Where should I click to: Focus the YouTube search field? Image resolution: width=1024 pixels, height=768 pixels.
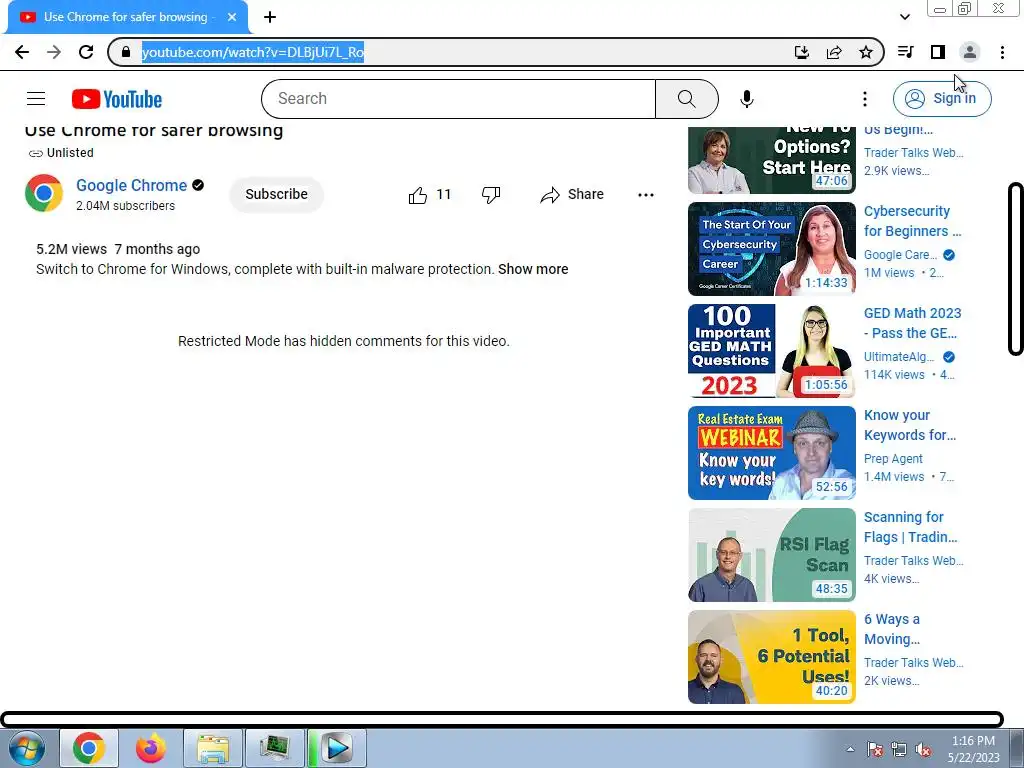(x=458, y=99)
